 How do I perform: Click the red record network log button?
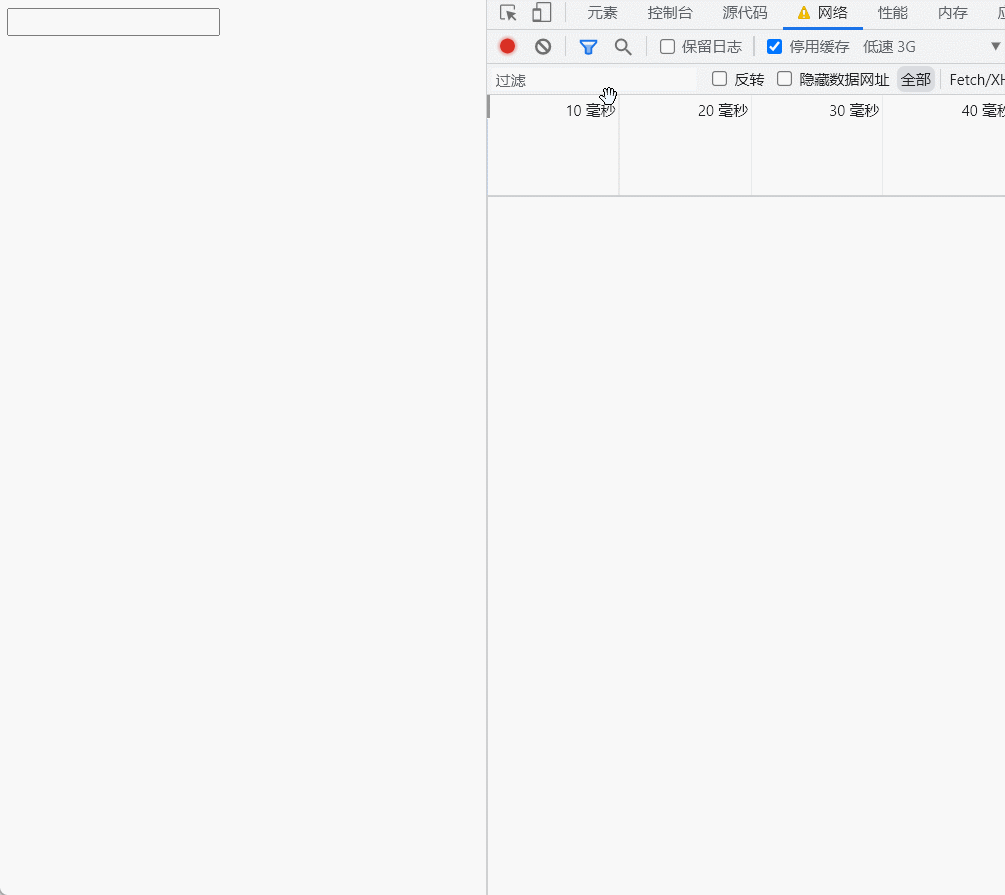point(507,46)
